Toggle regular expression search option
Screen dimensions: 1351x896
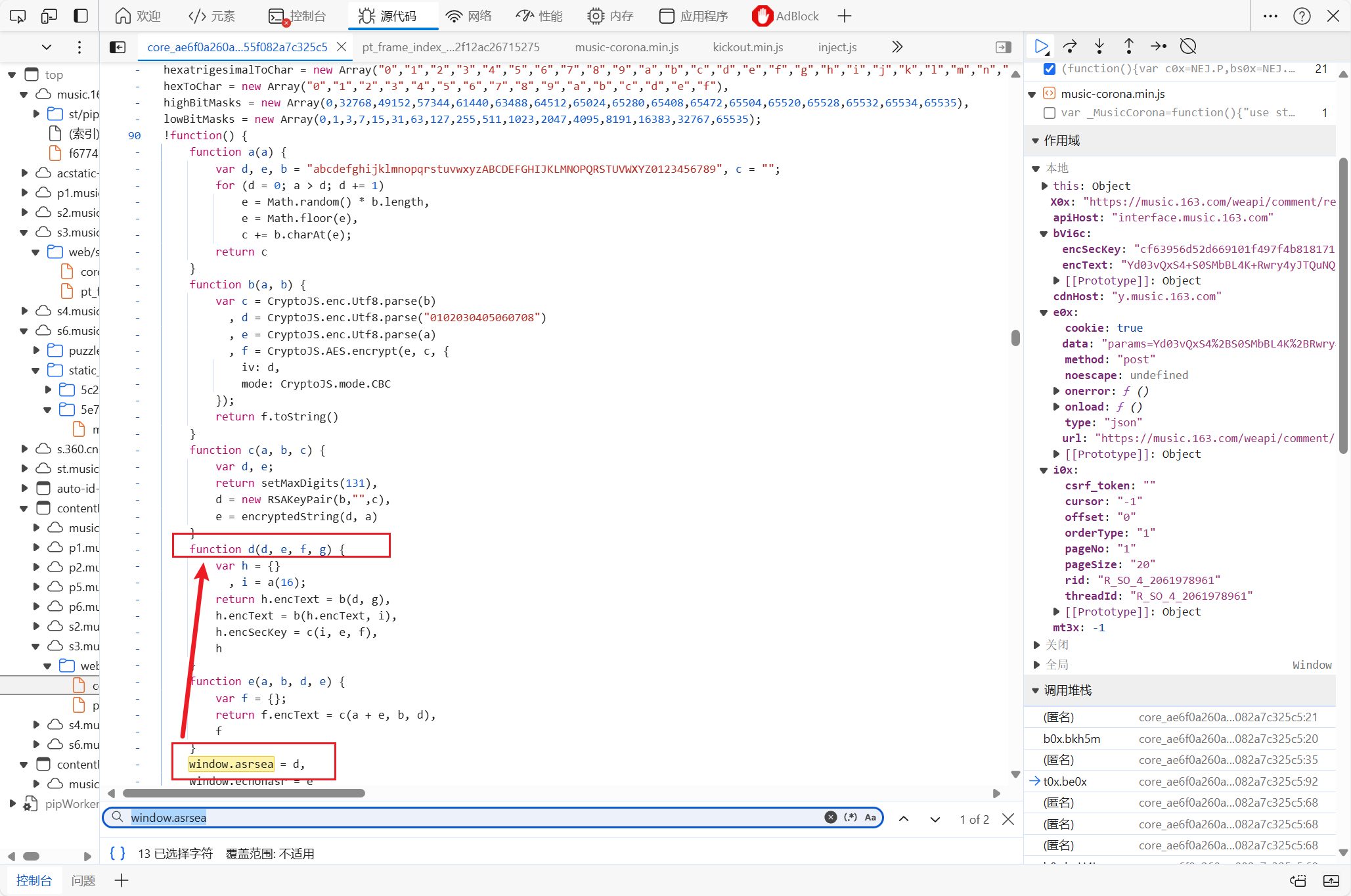[x=851, y=818]
